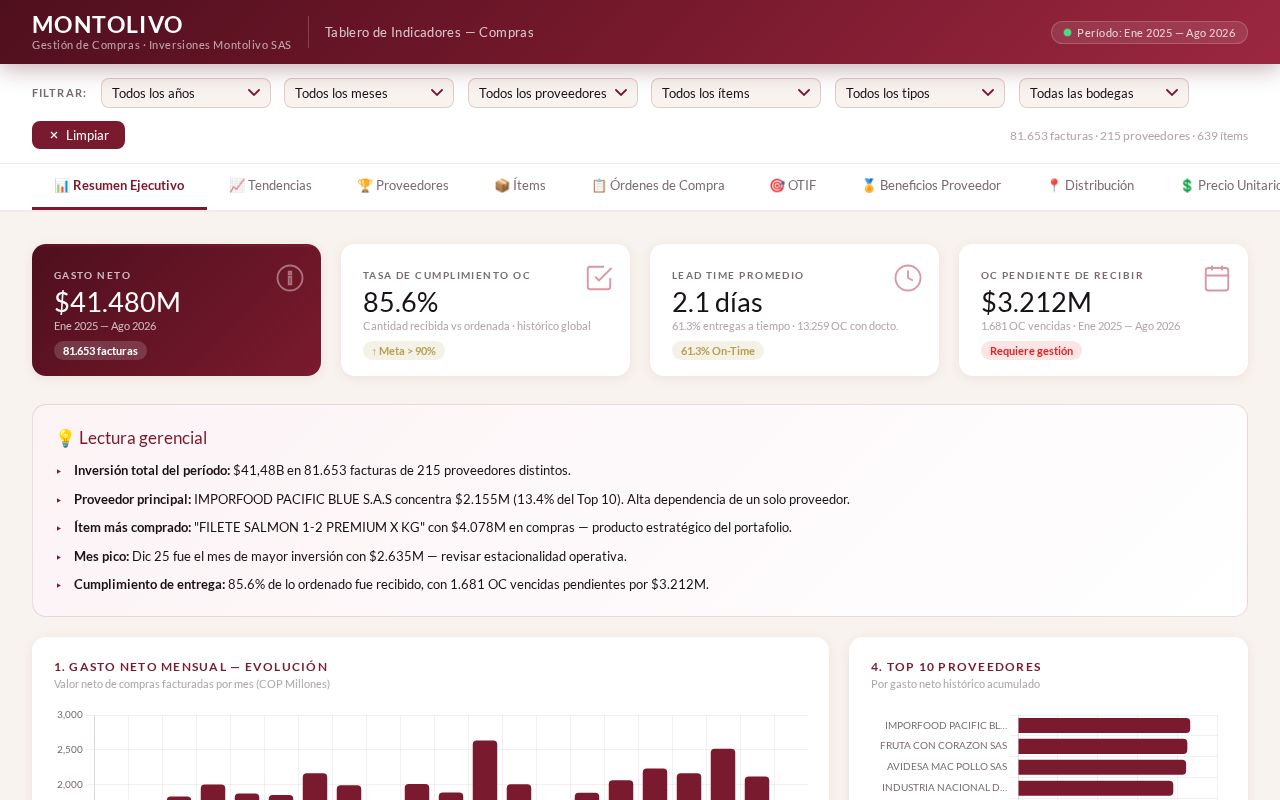Click the 85.6% cumplimiento value

[x=400, y=302]
